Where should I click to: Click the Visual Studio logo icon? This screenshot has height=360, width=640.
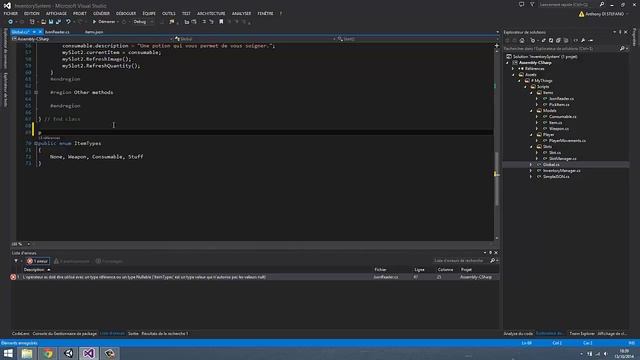[x=7, y=5]
